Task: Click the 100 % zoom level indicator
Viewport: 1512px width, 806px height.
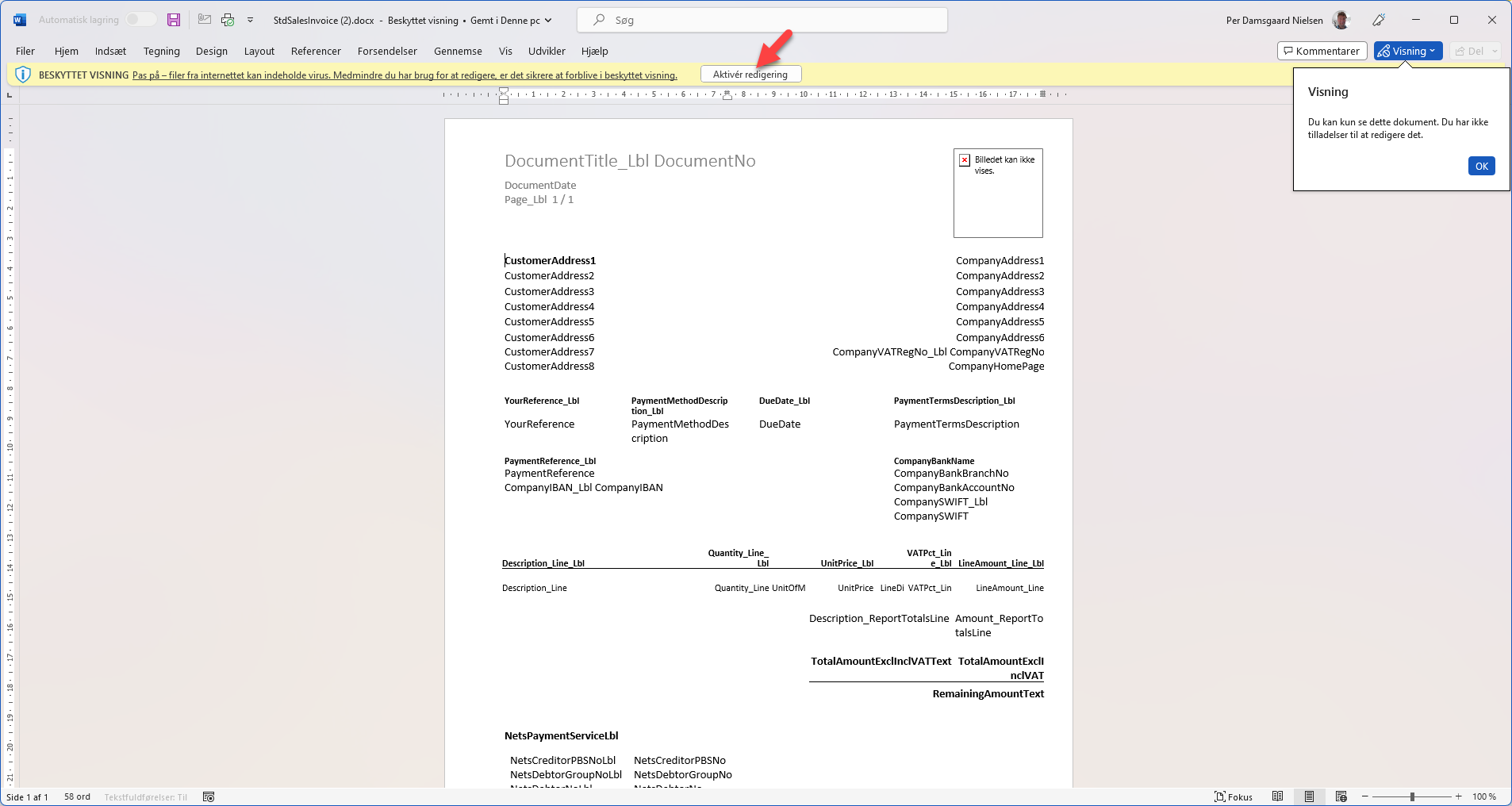Action: pyautogui.click(x=1484, y=797)
